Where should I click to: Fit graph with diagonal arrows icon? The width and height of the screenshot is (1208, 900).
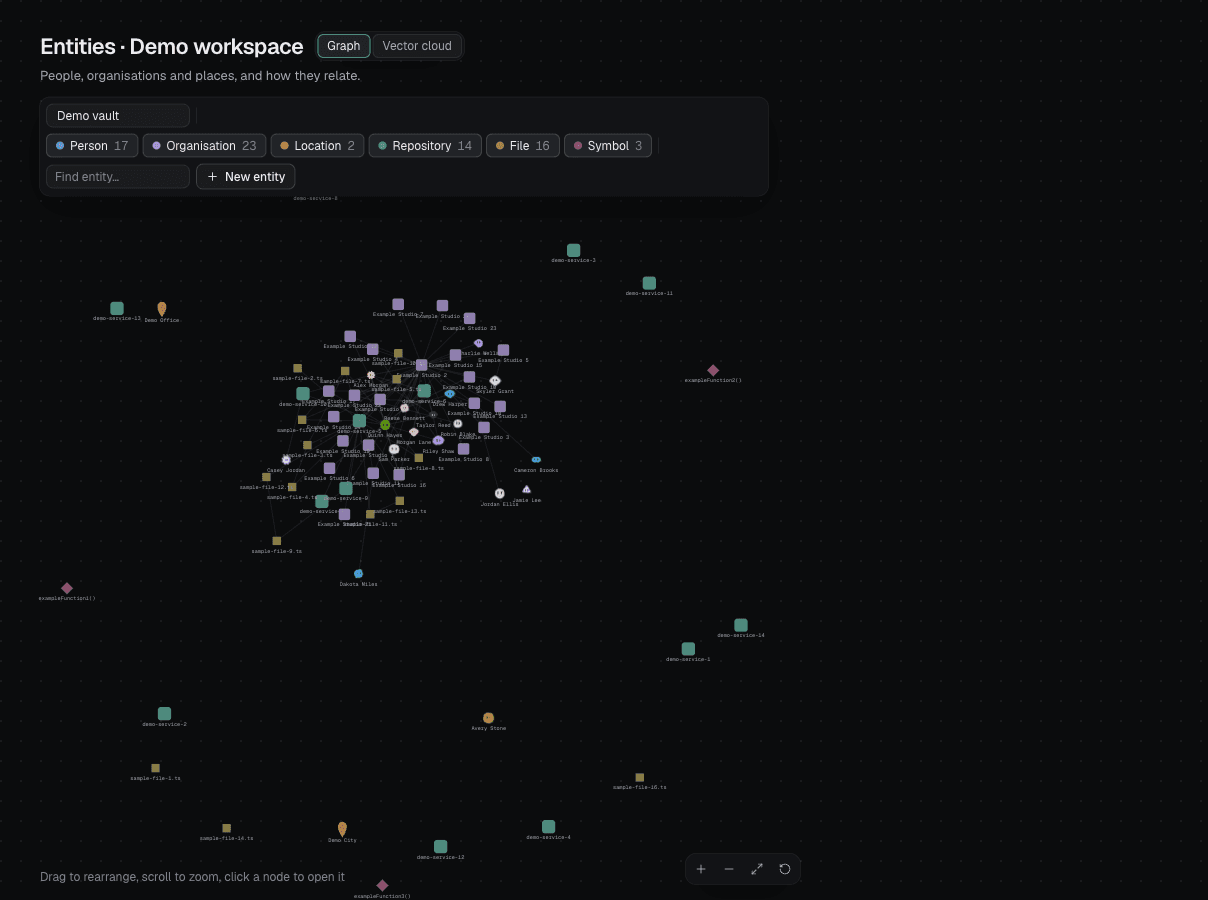pyautogui.click(x=757, y=869)
